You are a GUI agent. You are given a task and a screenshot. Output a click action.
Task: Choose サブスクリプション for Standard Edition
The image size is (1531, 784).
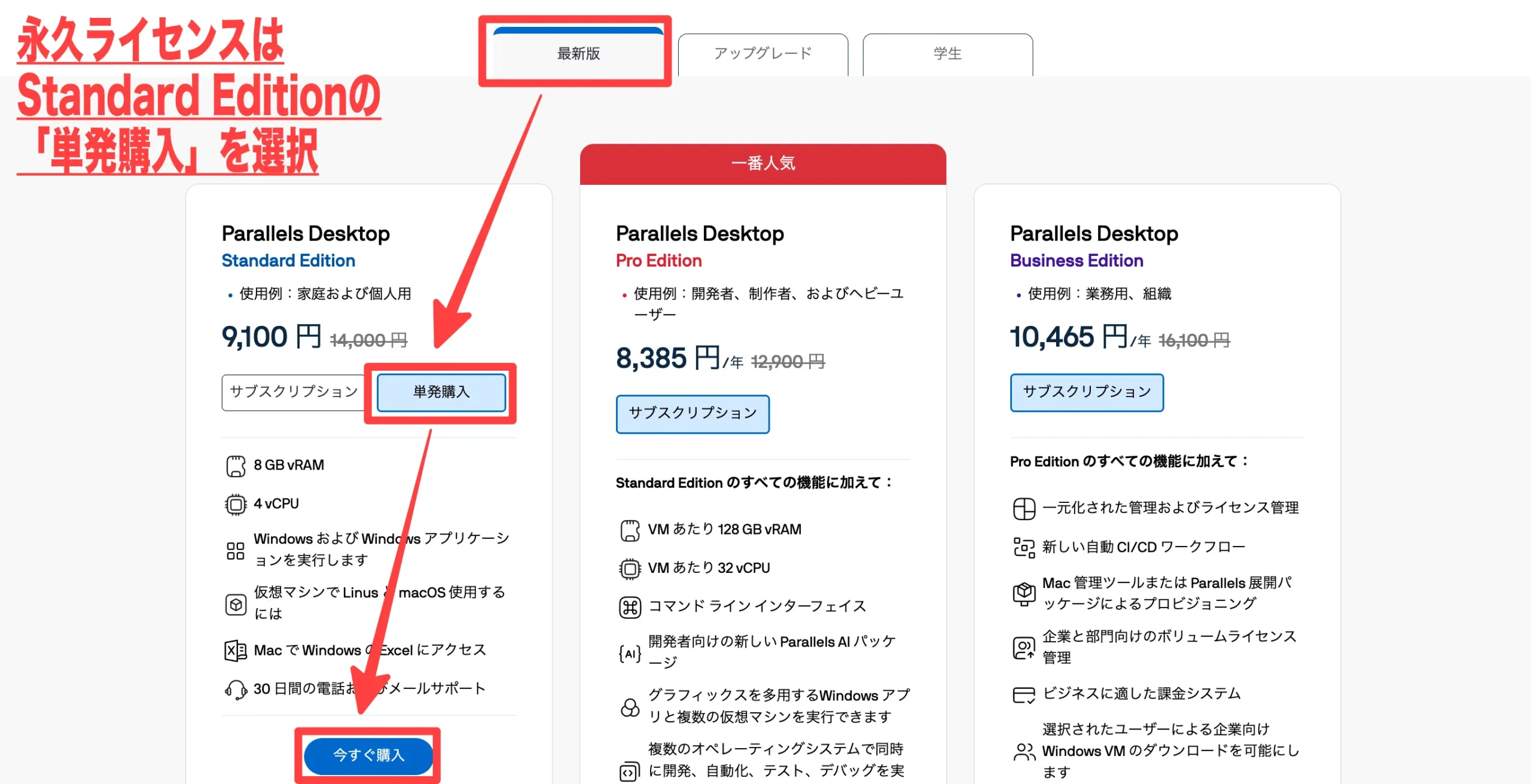tap(293, 392)
